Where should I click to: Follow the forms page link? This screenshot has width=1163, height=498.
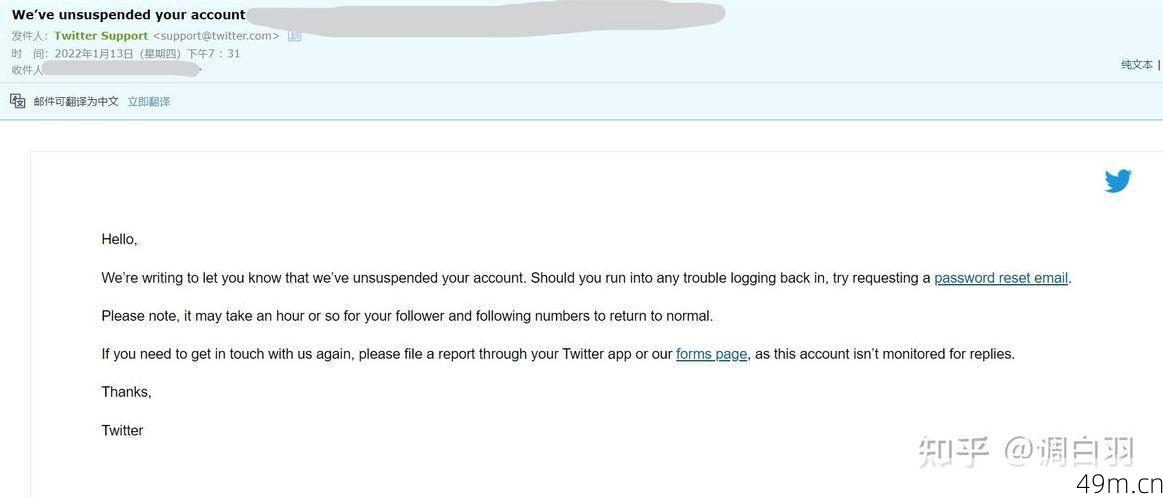click(x=711, y=354)
